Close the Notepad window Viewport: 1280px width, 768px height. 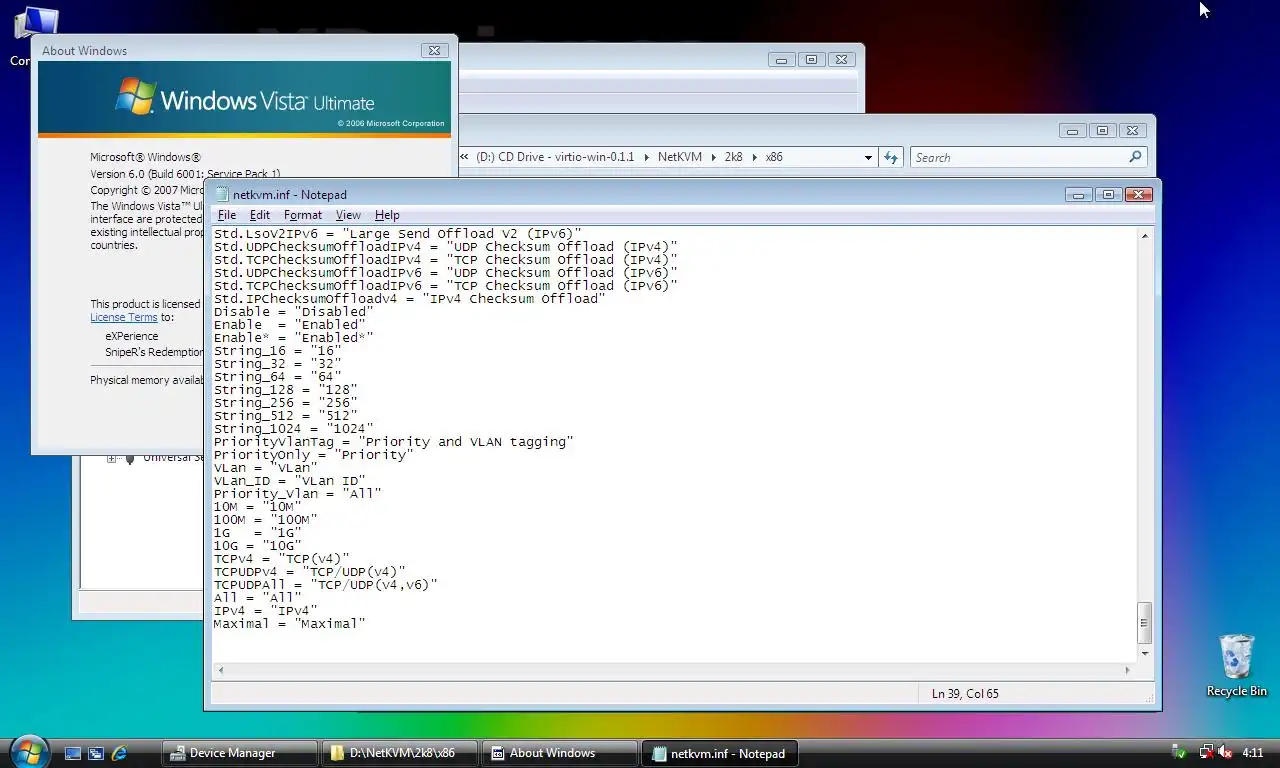[1138, 194]
